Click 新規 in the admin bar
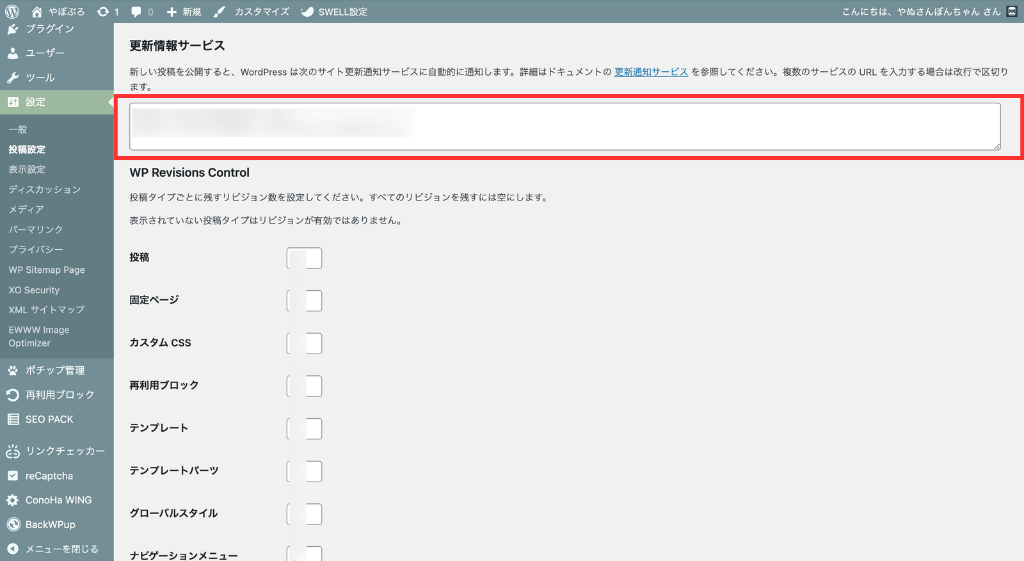The width and height of the screenshot is (1024, 561). (x=192, y=12)
